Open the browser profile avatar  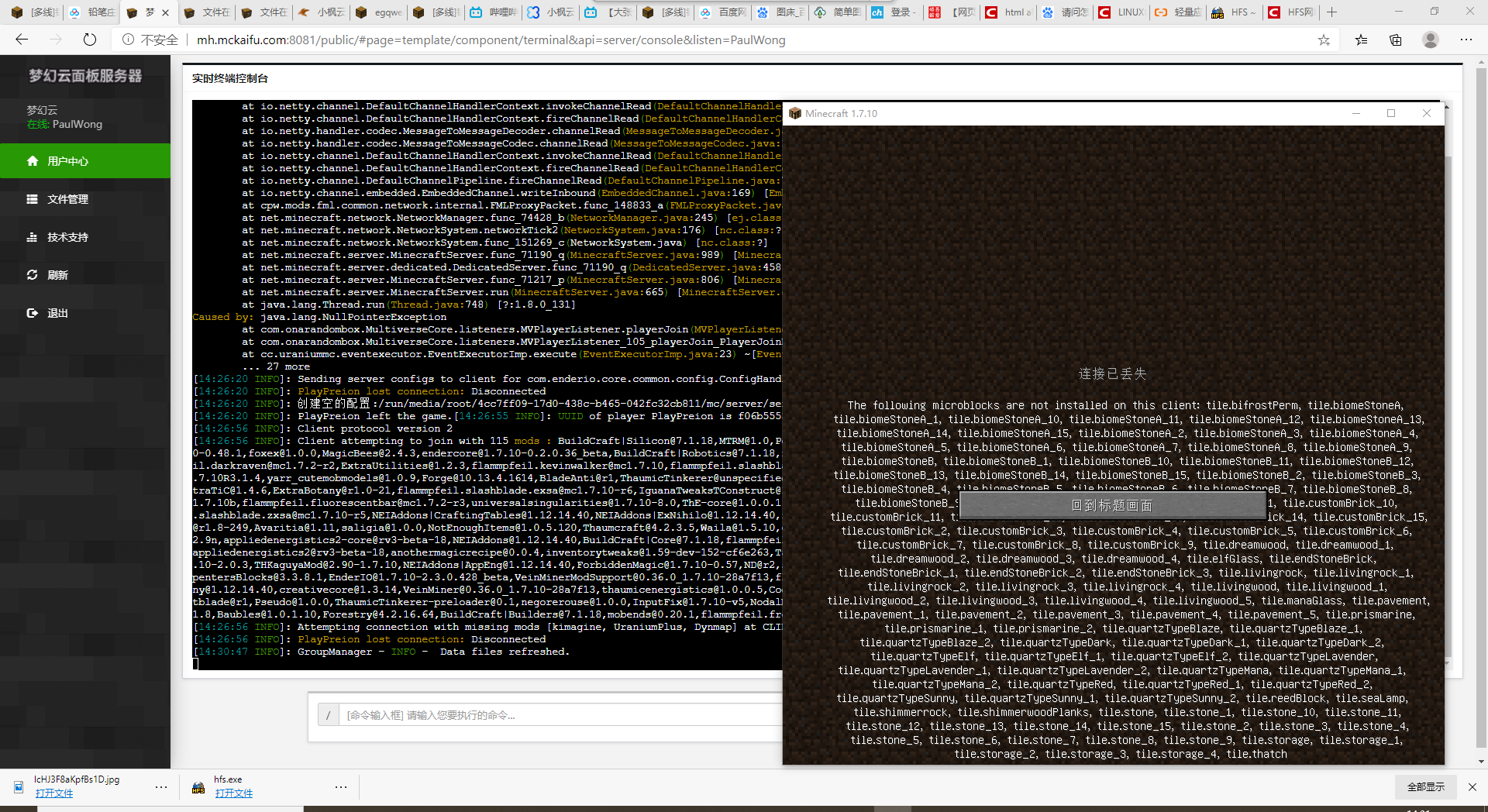(1431, 40)
